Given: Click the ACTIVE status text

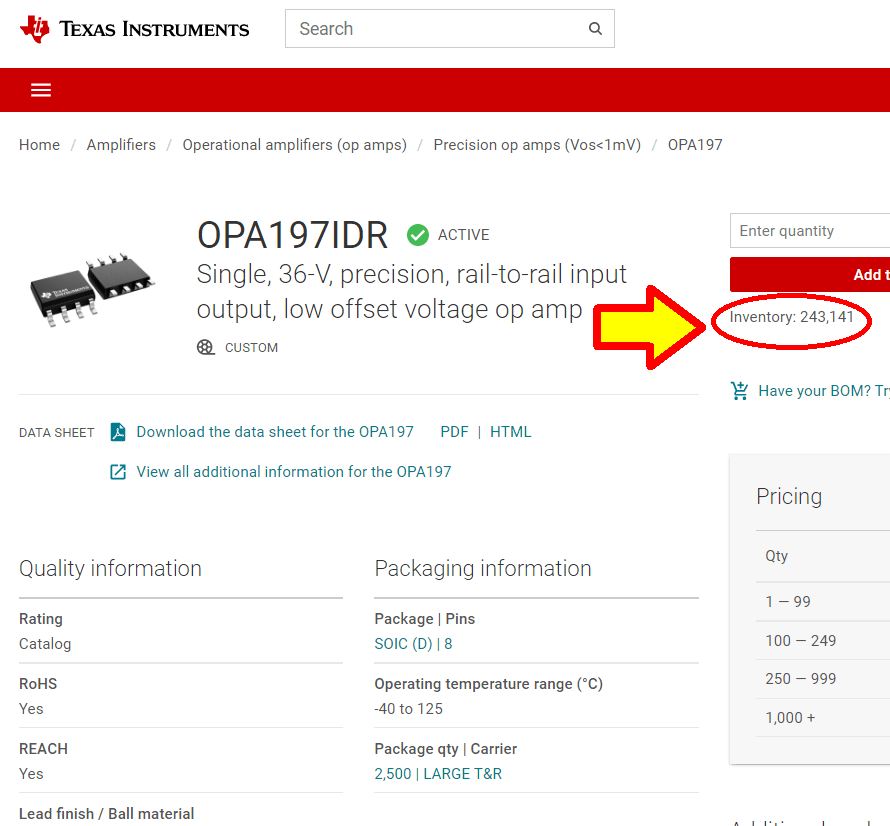Looking at the screenshot, I should [x=463, y=235].
